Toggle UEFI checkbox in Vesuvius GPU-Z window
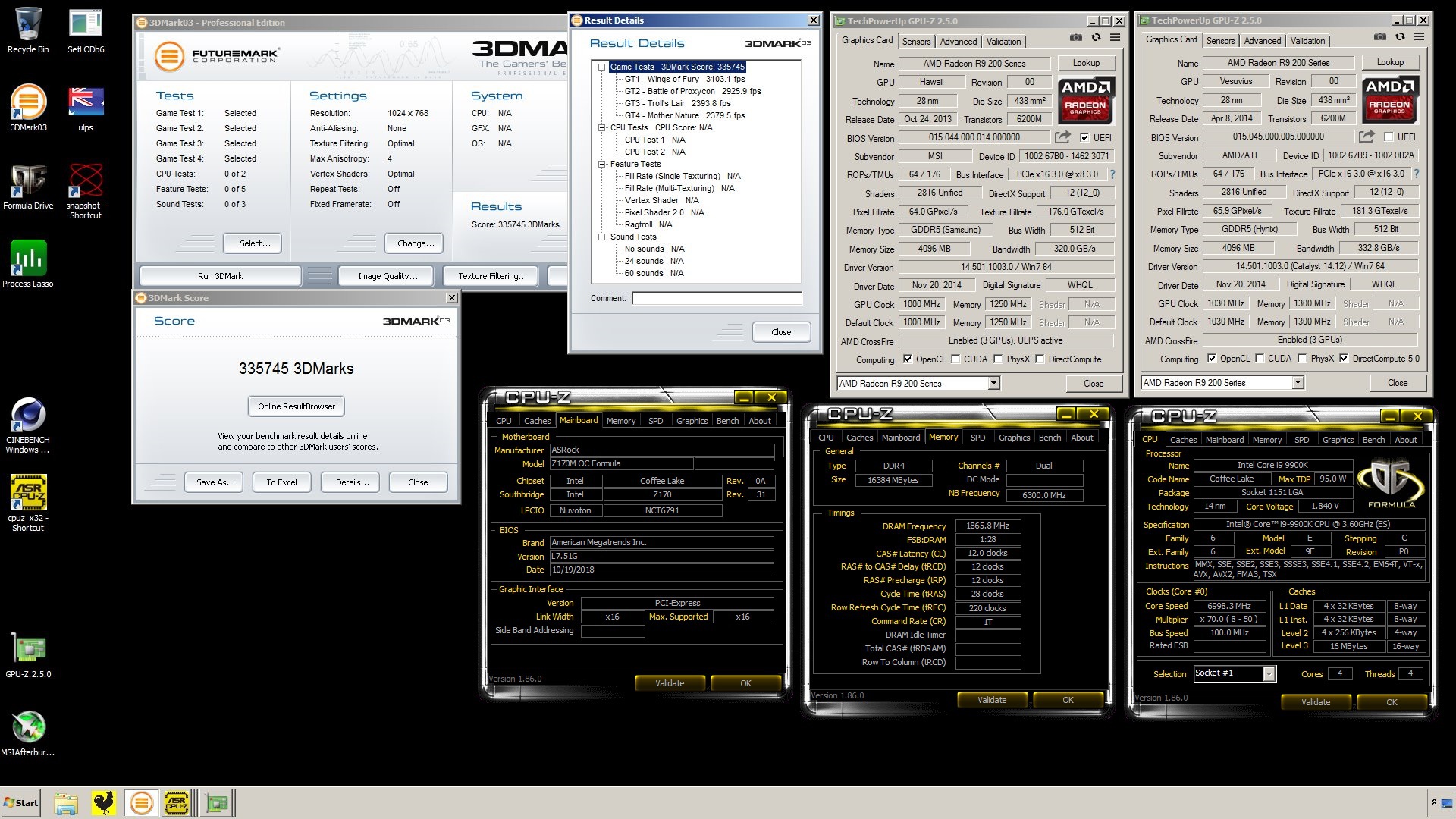The width and height of the screenshot is (1456, 819). coord(1389,137)
